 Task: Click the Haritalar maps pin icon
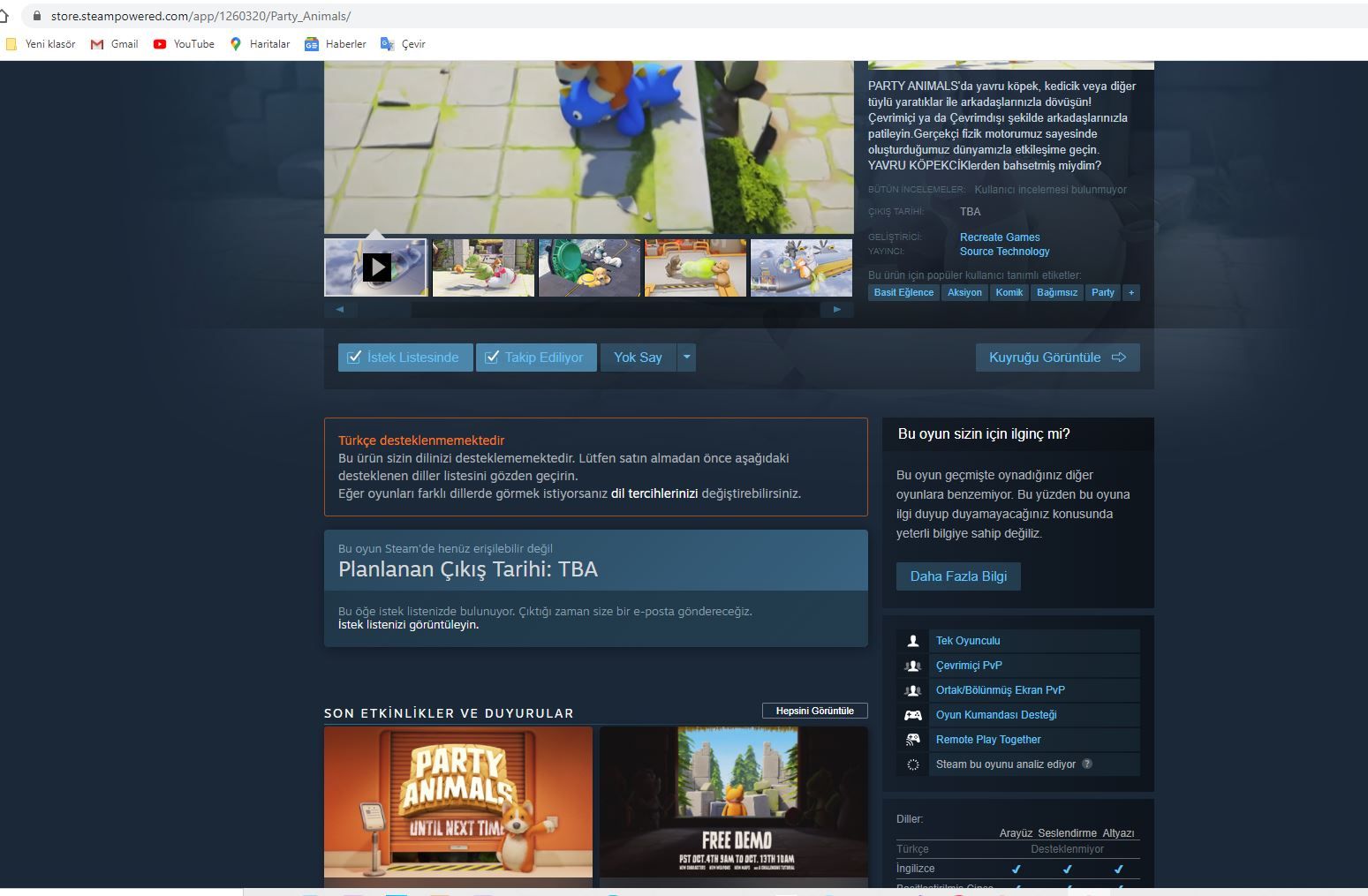[x=236, y=44]
